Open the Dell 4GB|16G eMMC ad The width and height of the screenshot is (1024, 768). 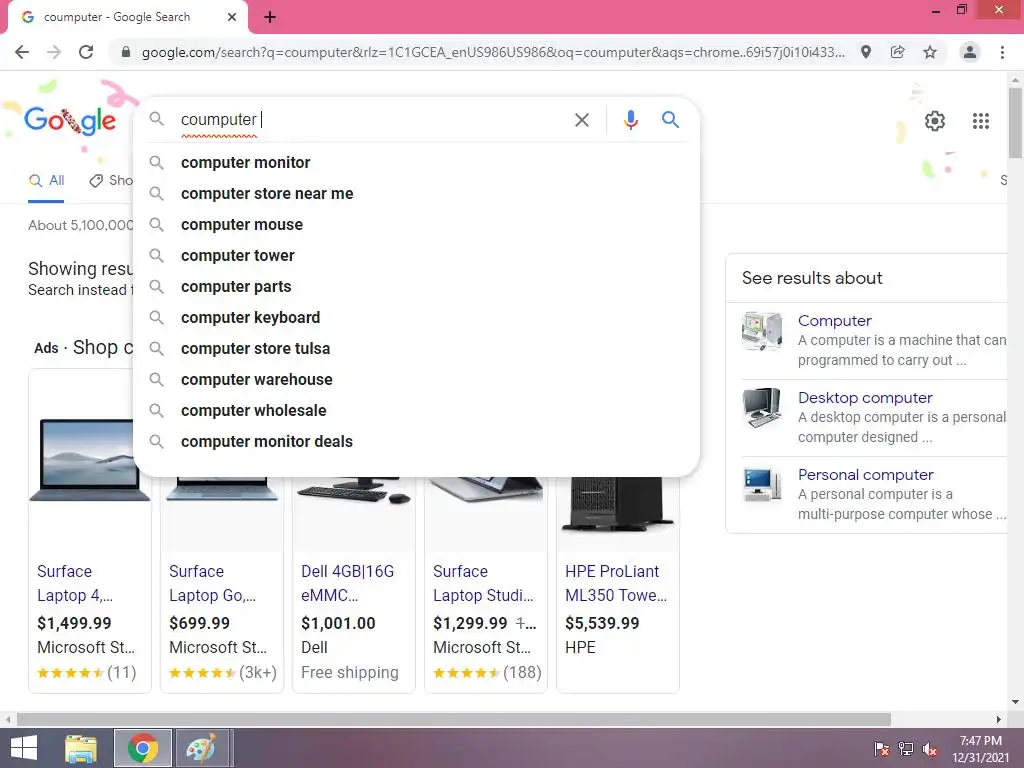click(x=347, y=583)
